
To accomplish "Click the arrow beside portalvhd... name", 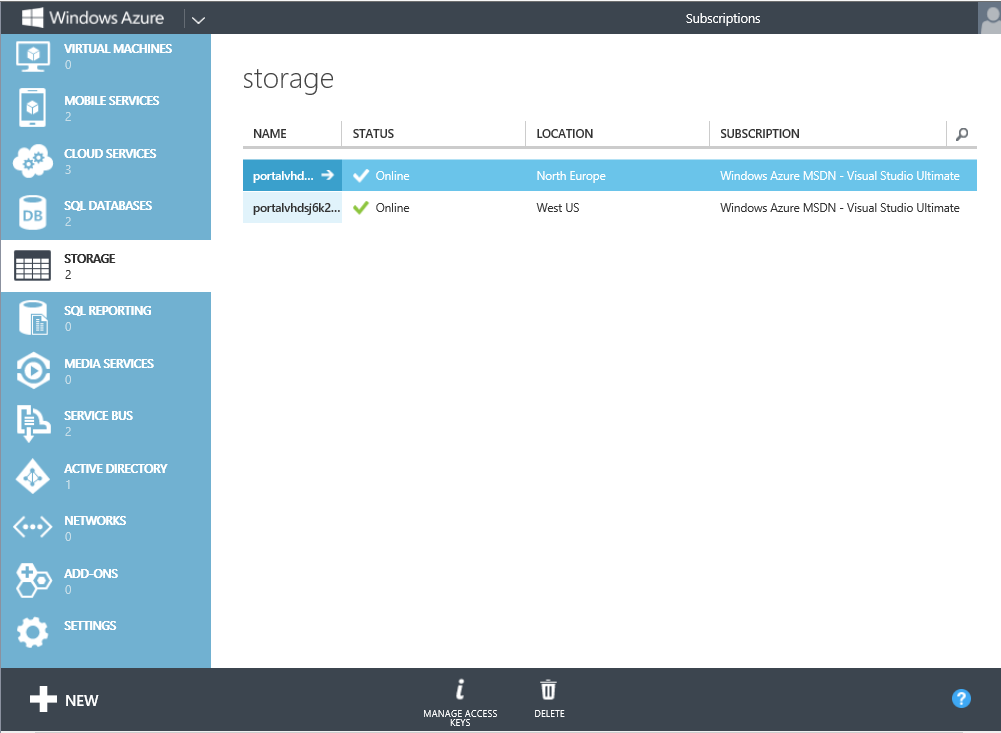I will point(327,175).
